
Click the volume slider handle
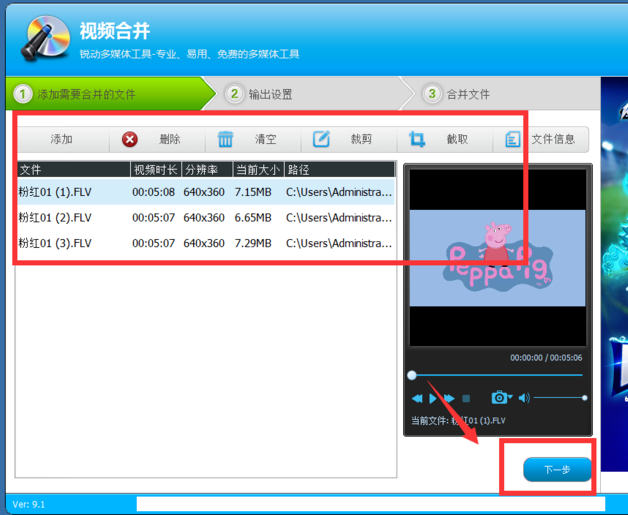585,398
